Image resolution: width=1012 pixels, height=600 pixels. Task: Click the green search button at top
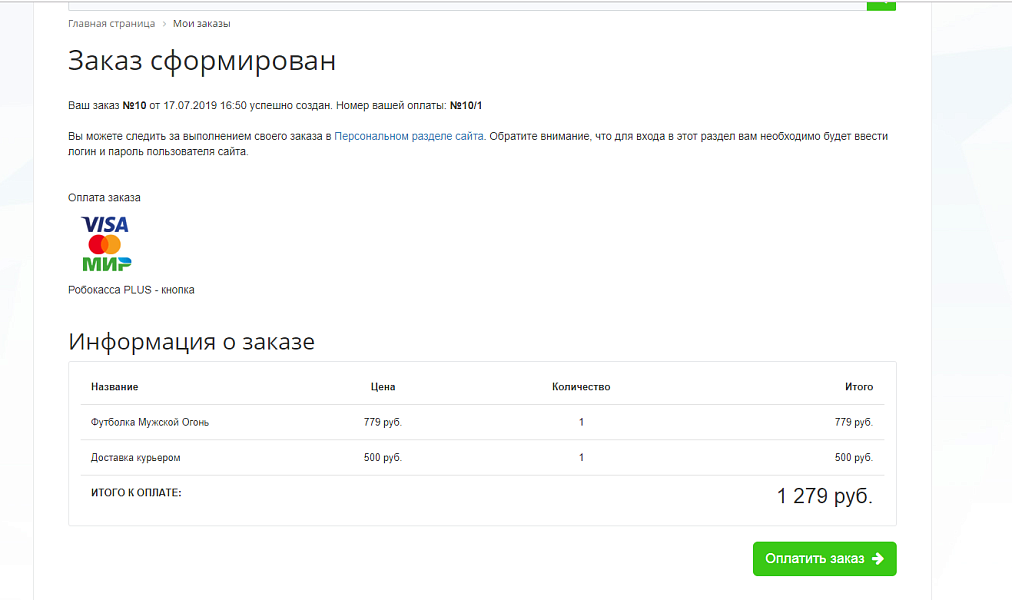point(881,3)
